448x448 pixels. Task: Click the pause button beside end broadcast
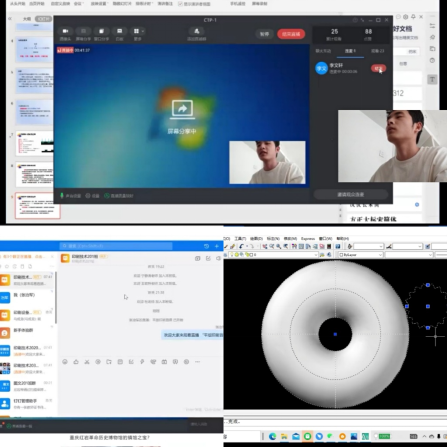point(264,34)
